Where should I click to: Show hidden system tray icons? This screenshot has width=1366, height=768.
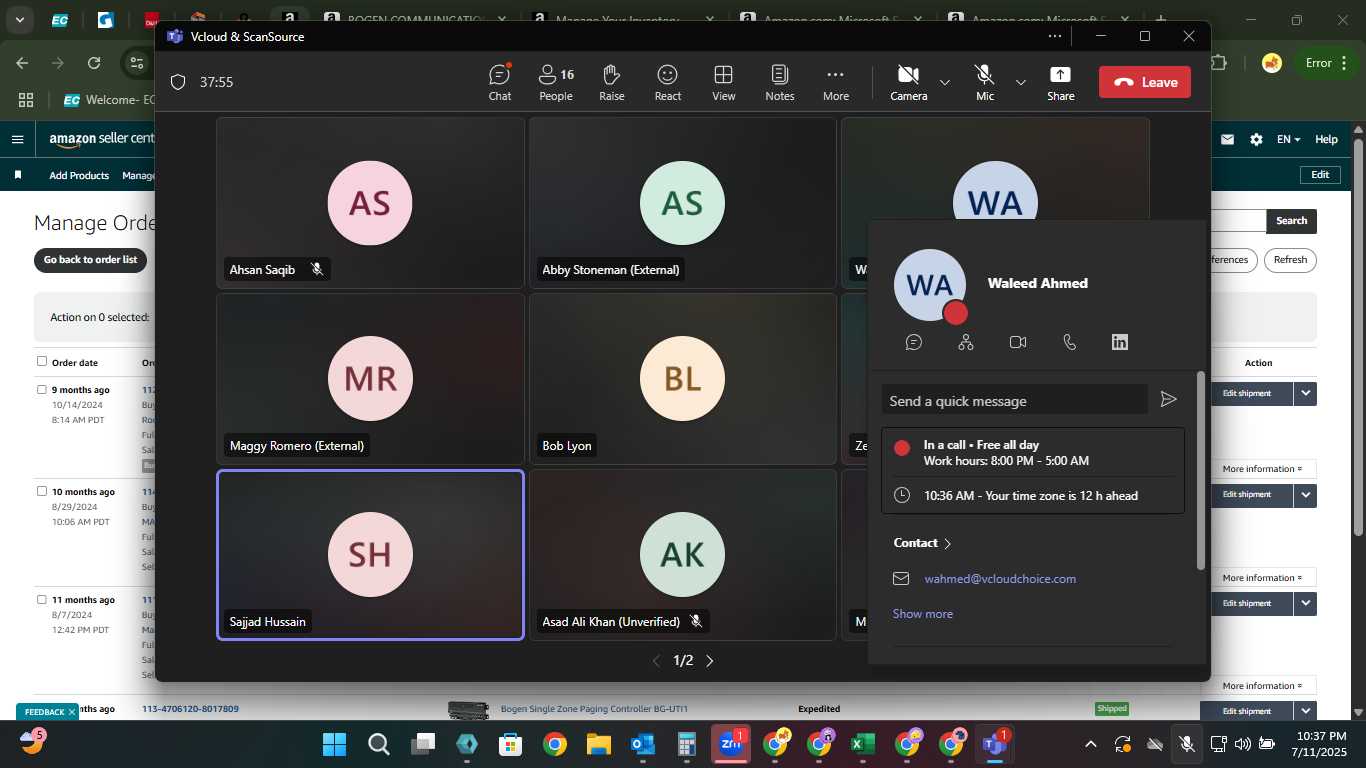tap(1091, 744)
